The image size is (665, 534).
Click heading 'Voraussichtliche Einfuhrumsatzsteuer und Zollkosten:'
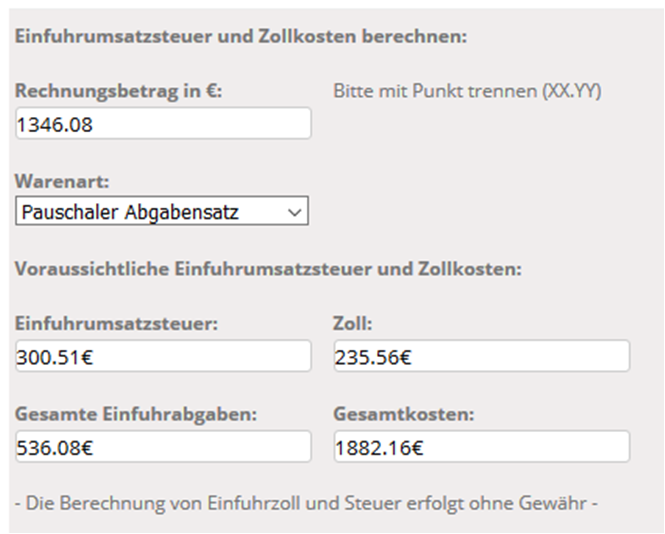tap(268, 269)
